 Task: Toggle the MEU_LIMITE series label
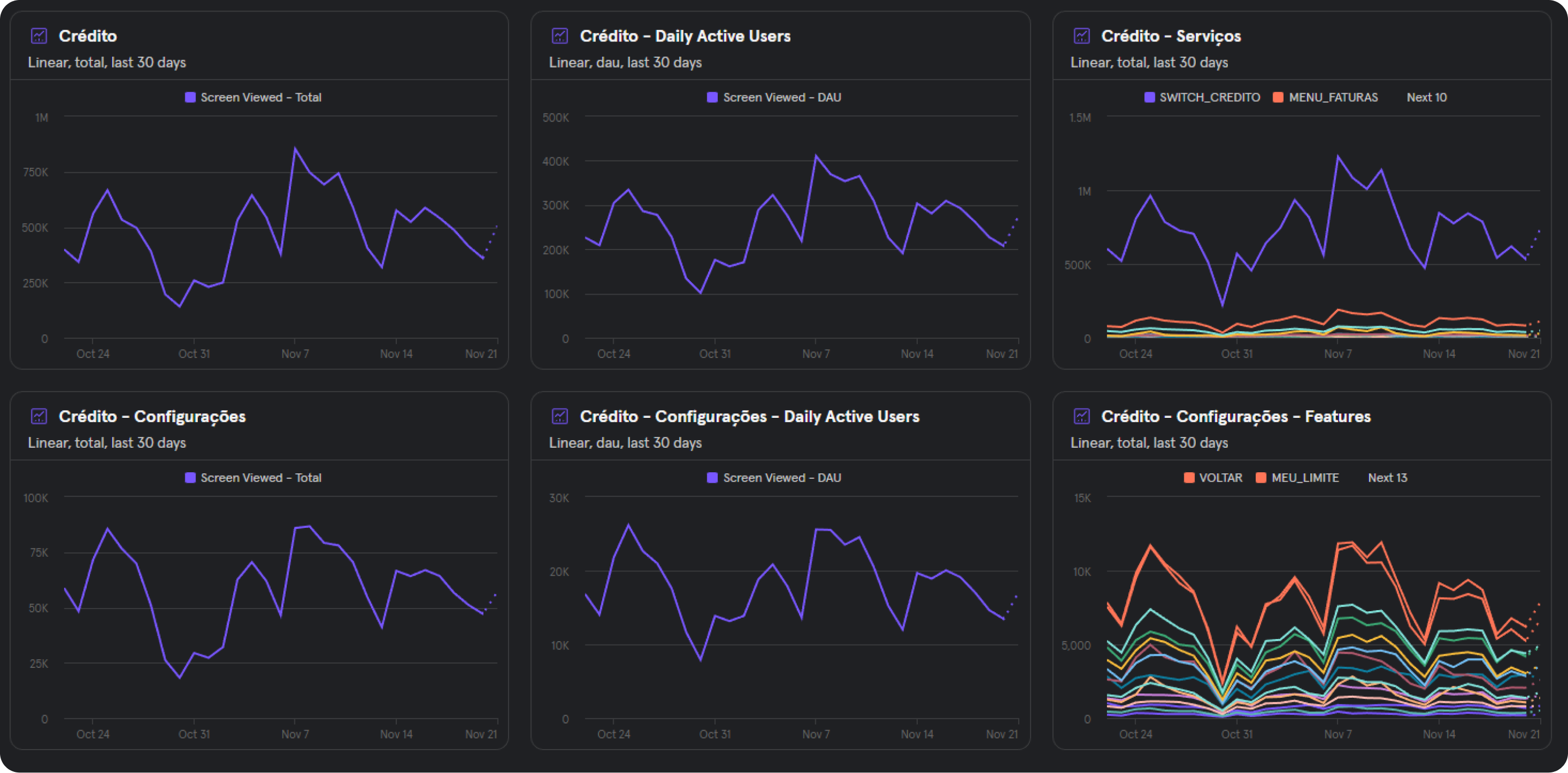(x=1305, y=477)
